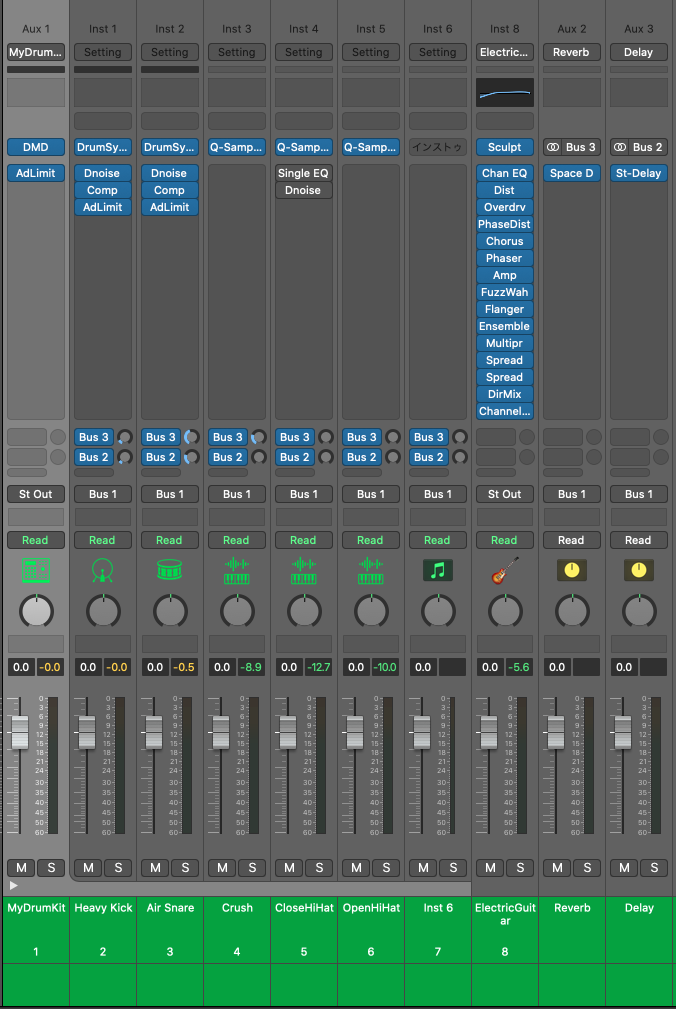Mute the MyDrumKit channel
This screenshot has height=1009, width=676.
pyautogui.click(x=21, y=867)
